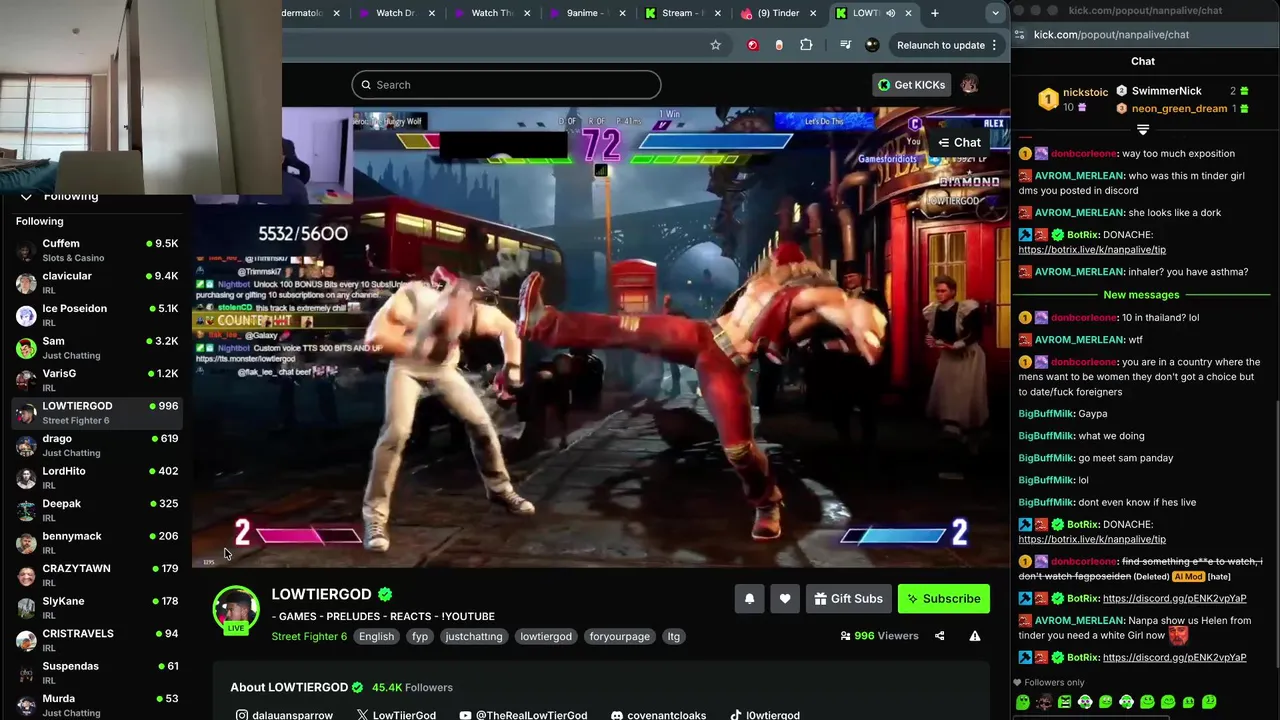1280x720 pixels.
Task: Share the stream via share icon
Action: coord(939,636)
